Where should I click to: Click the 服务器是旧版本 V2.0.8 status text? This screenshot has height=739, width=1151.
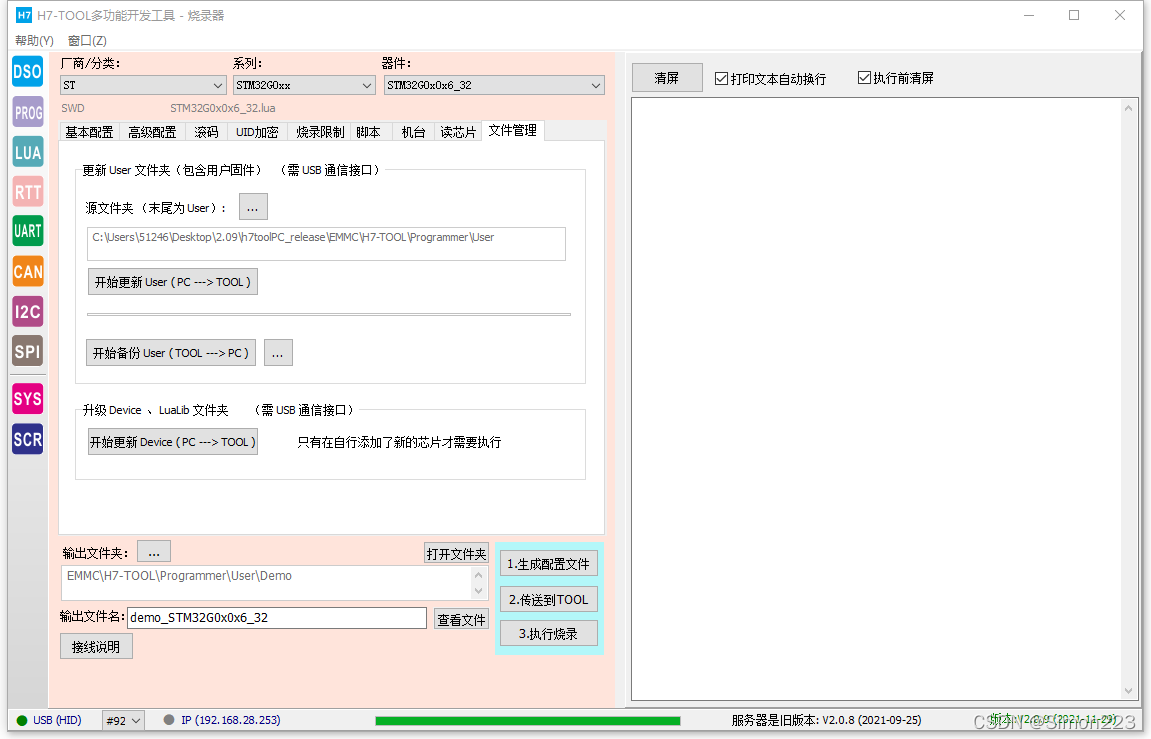tap(827, 720)
